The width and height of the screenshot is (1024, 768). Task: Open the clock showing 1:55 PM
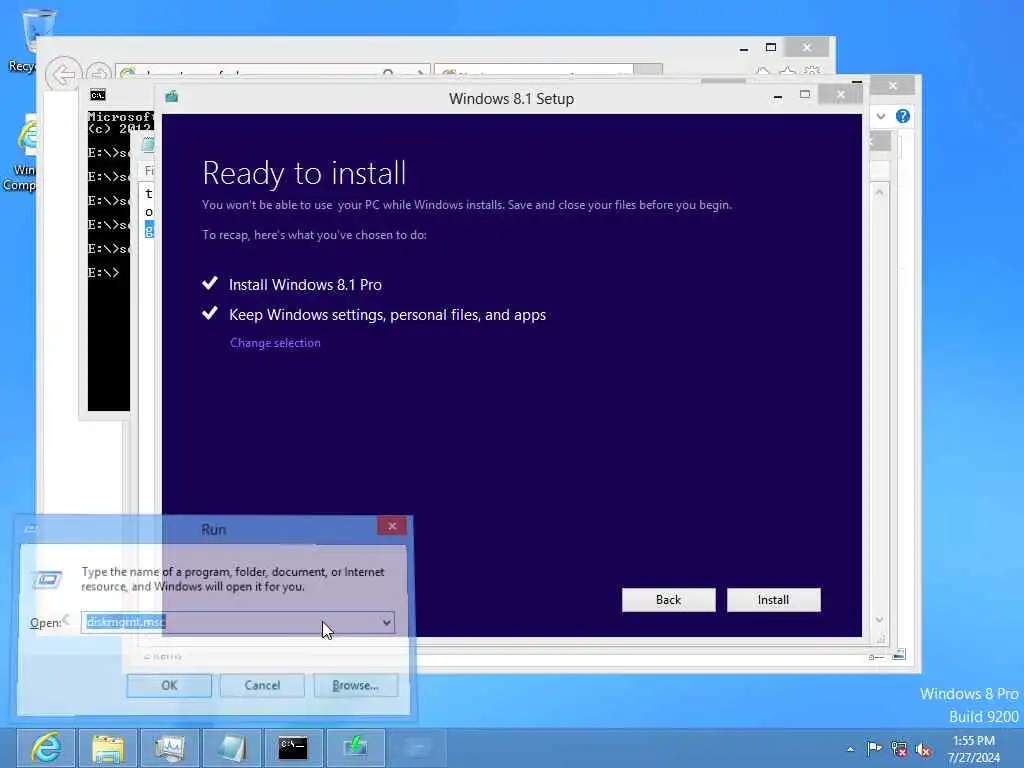tap(974, 749)
